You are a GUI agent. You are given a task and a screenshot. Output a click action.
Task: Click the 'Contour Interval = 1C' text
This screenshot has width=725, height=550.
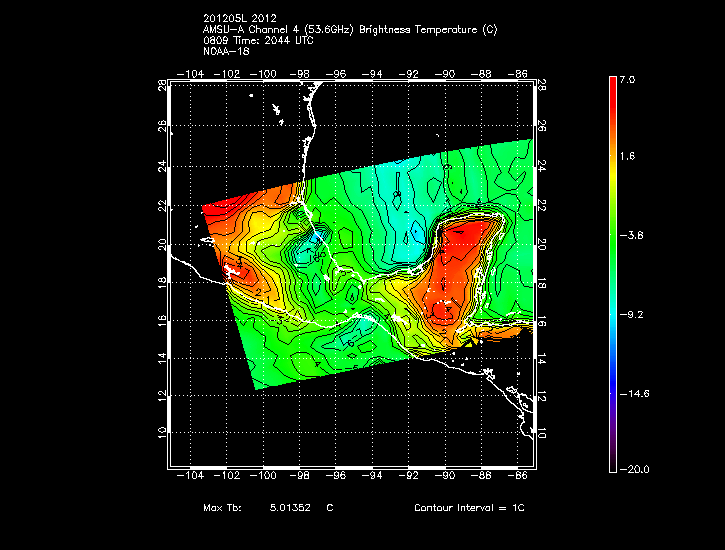[x=469, y=509]
